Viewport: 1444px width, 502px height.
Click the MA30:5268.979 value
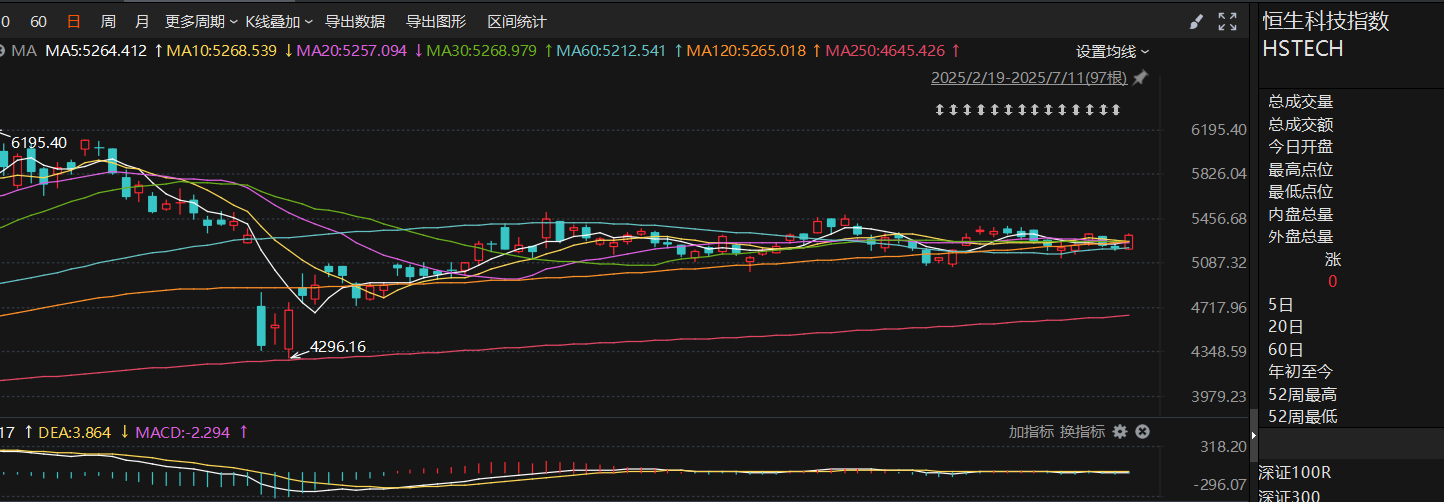(x=482, y=50)
